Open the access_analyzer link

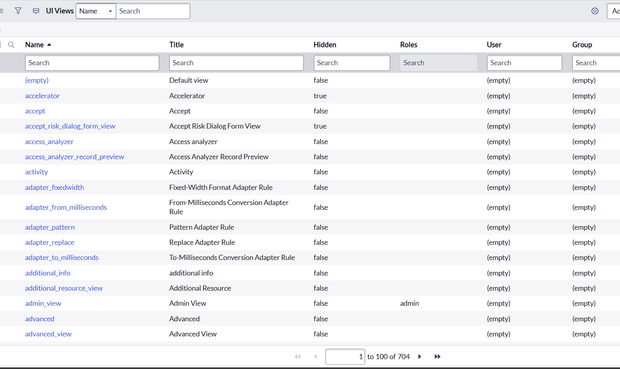pyautogui.click(x=49, y=142)
